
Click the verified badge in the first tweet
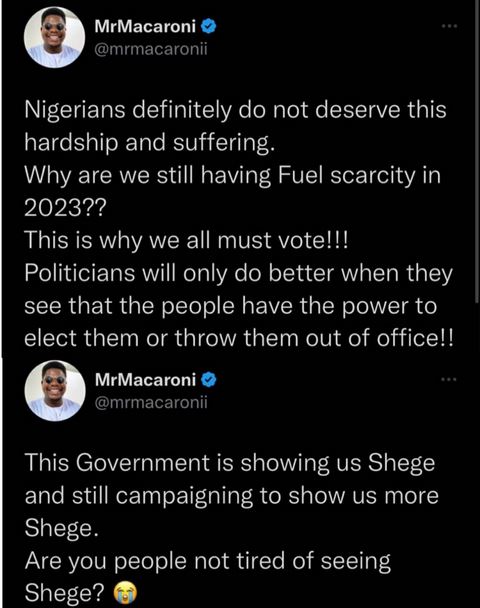tap(209, 27)
